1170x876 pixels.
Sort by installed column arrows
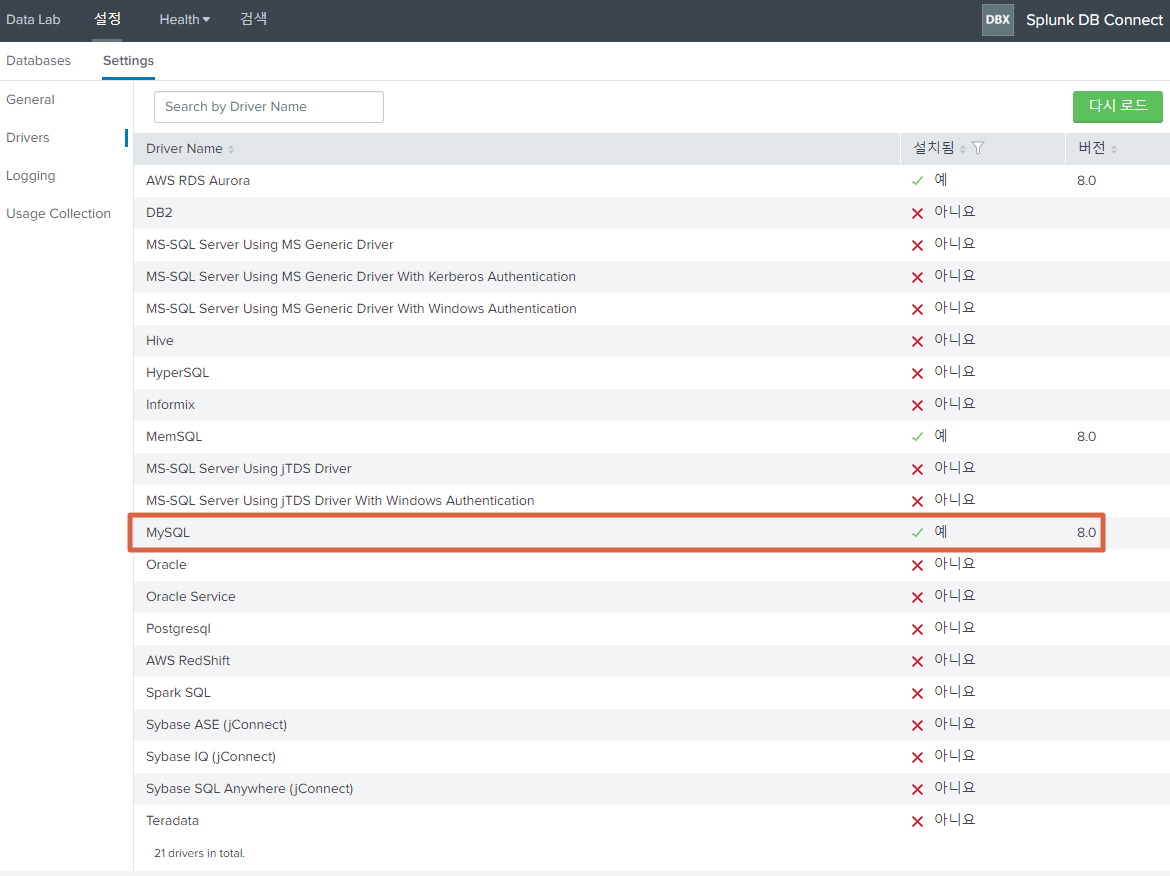(963, 149)
